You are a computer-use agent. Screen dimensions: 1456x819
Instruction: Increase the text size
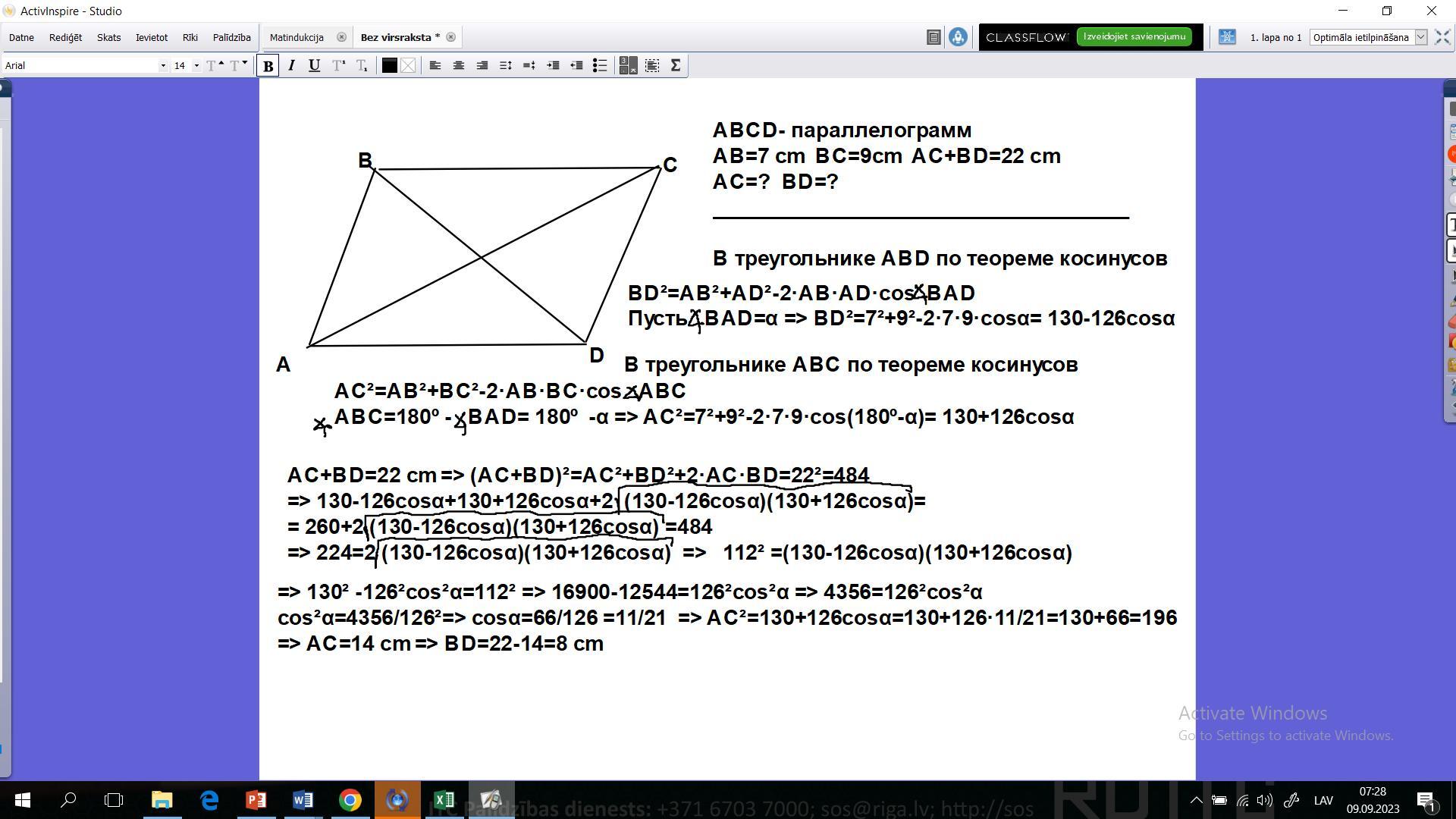click(x=215, y=66)
